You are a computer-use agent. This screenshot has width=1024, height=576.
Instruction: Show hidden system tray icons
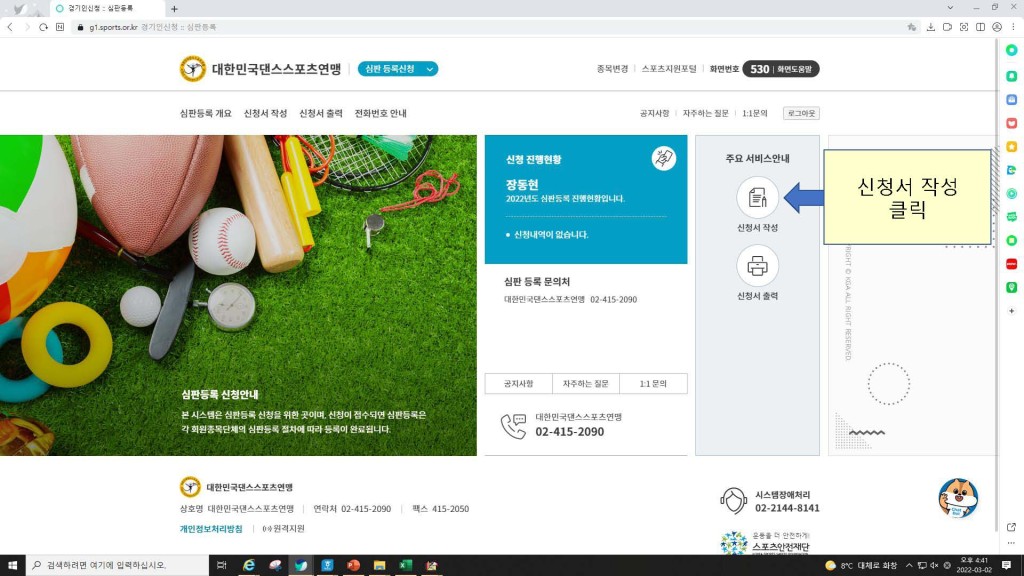(x=908, y=565)
